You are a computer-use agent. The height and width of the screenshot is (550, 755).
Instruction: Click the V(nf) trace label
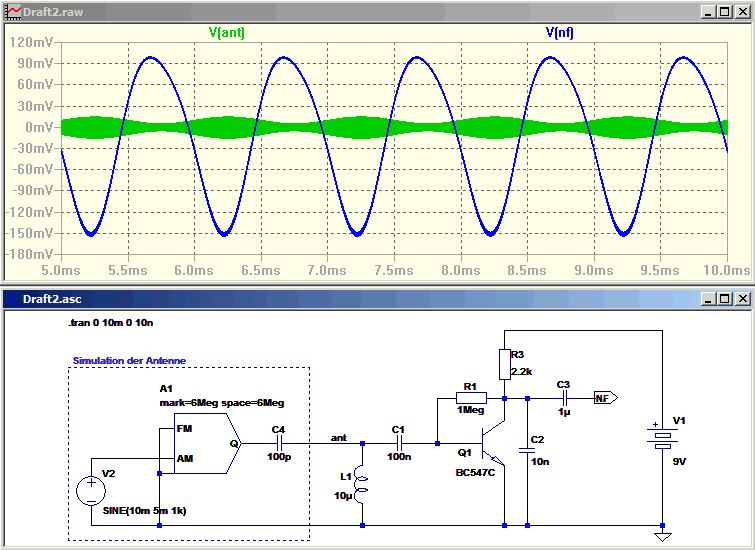tap(560, 33)
